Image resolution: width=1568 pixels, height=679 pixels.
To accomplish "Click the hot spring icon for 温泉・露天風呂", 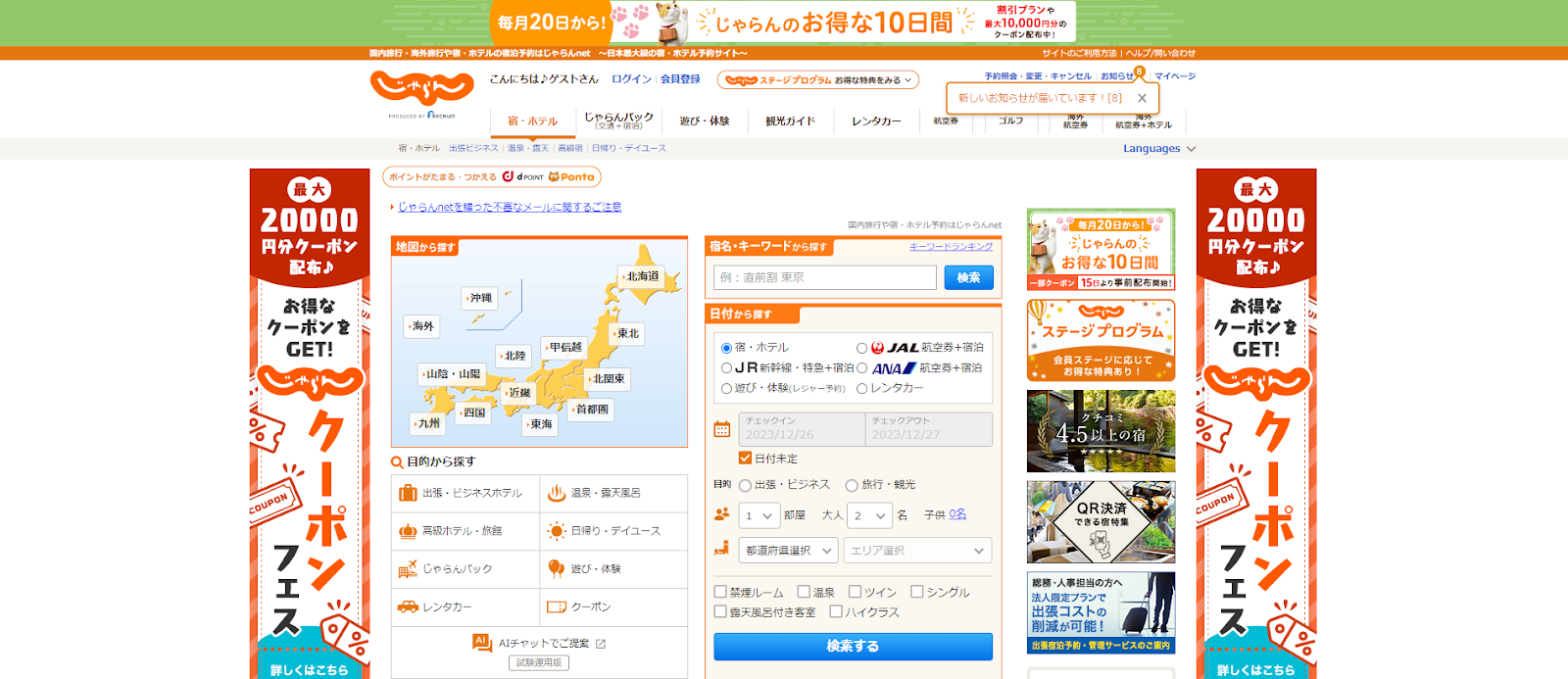I will point(556,493).
